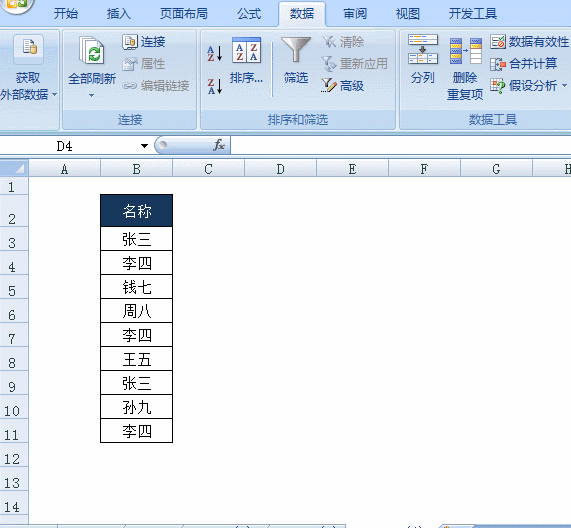571x528 pixels.
Task: Select column A header
Action: 64,169
